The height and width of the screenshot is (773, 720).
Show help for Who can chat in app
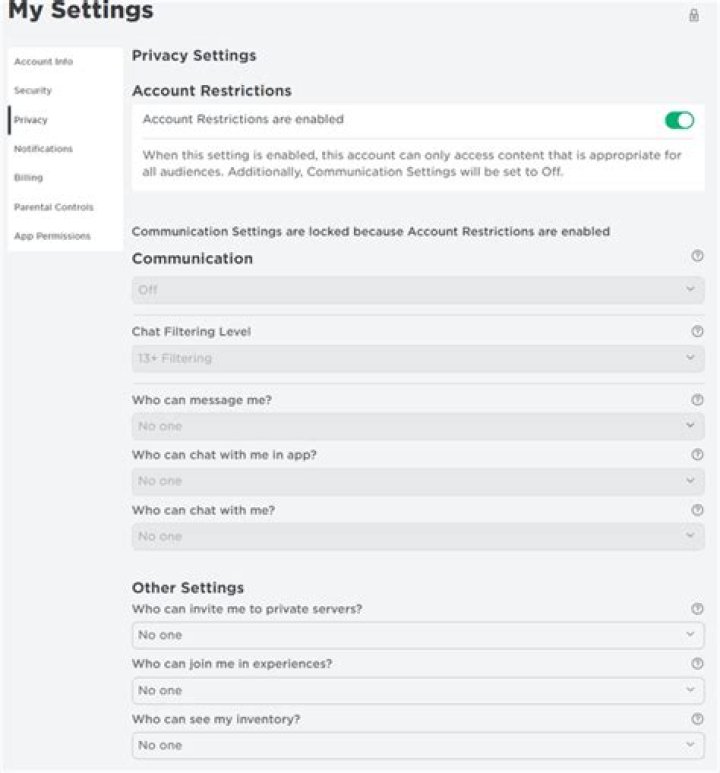pyautogui.click(x=697, y=455)
